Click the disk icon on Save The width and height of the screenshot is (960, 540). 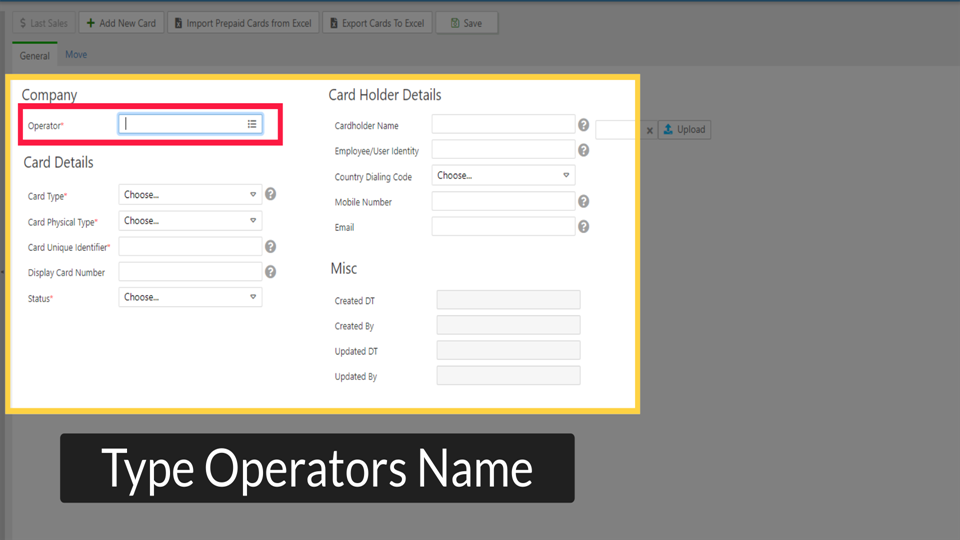[455, 23]
